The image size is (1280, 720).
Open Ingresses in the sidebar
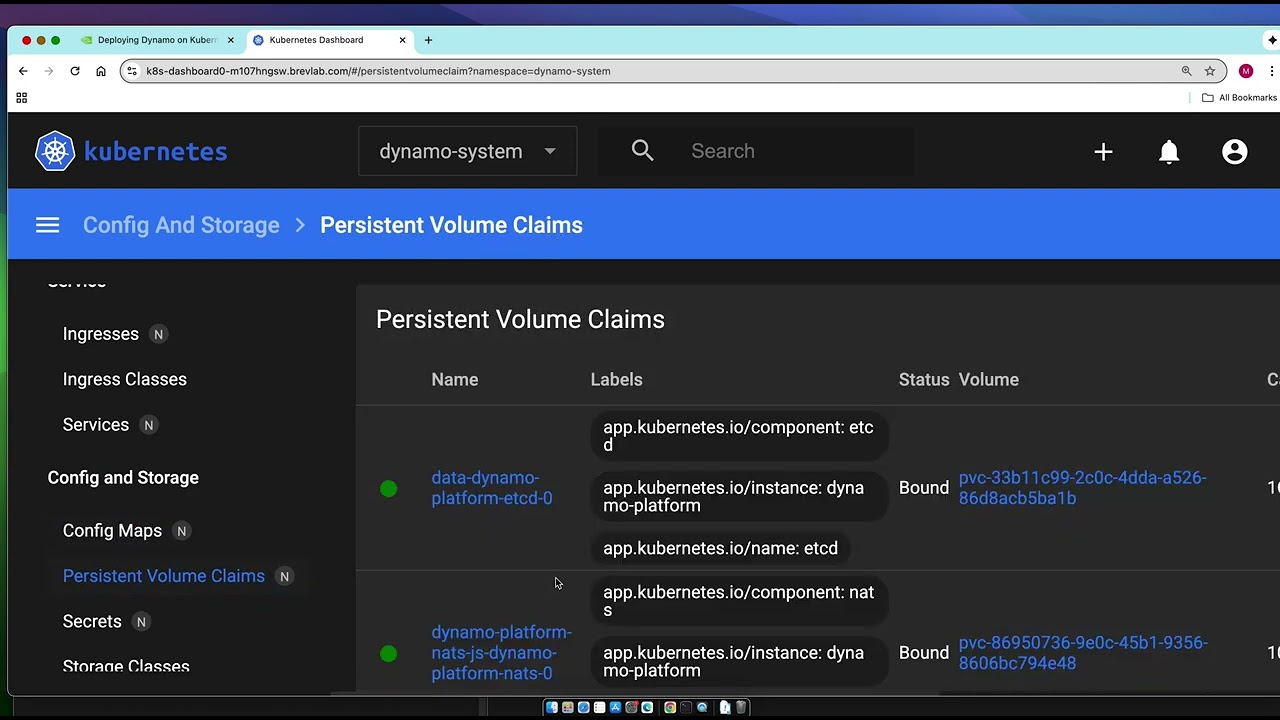point(100,334)
